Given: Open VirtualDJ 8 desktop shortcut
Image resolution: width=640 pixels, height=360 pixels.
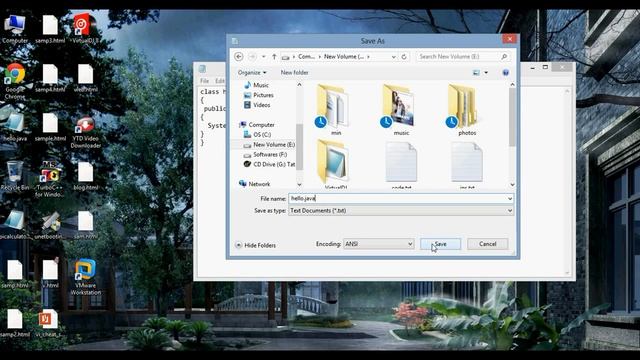Looking at the screenshot, I should [x=85, y=29].
